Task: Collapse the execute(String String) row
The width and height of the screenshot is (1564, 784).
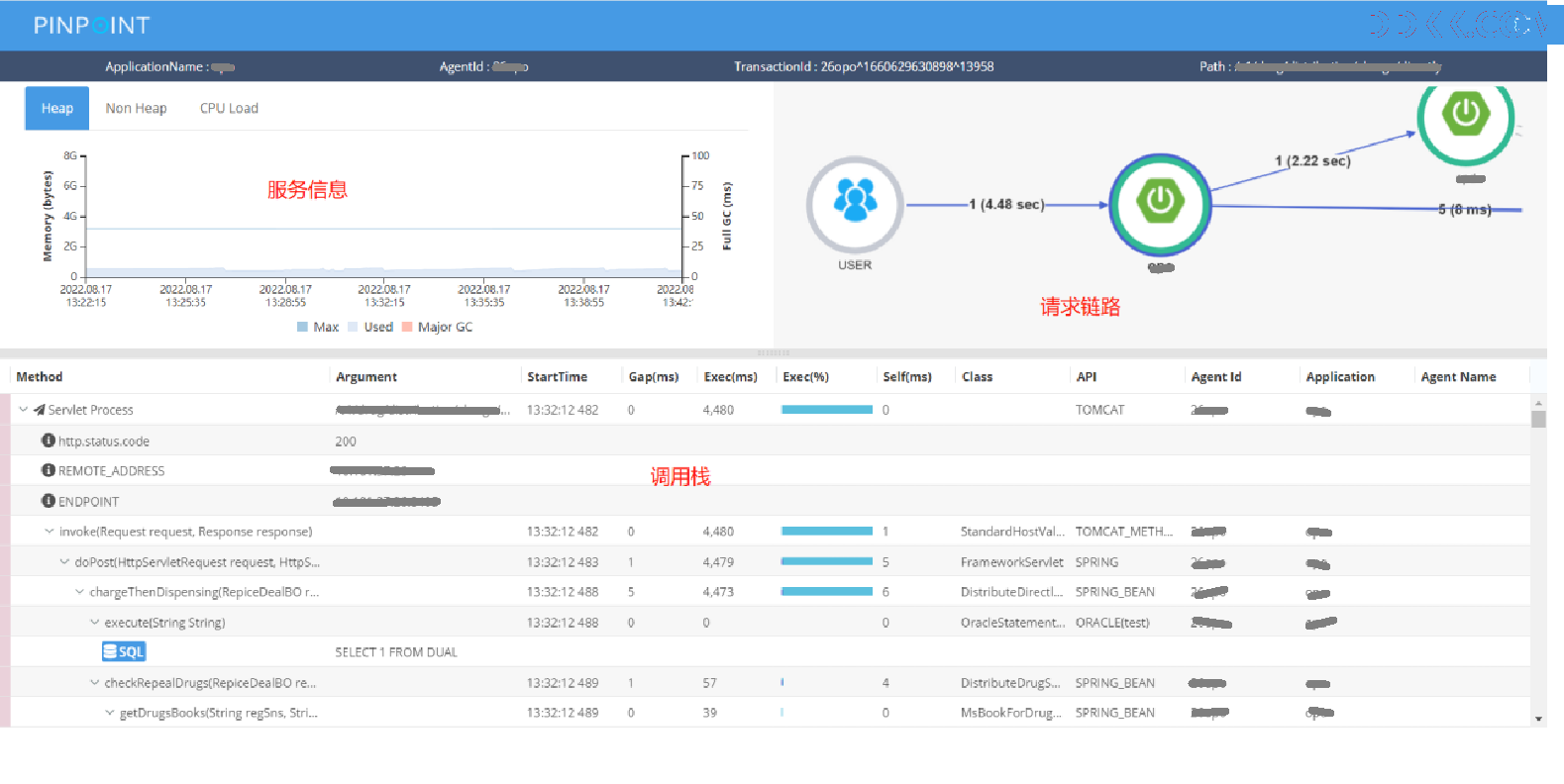Action: click(x=94, y=623)
